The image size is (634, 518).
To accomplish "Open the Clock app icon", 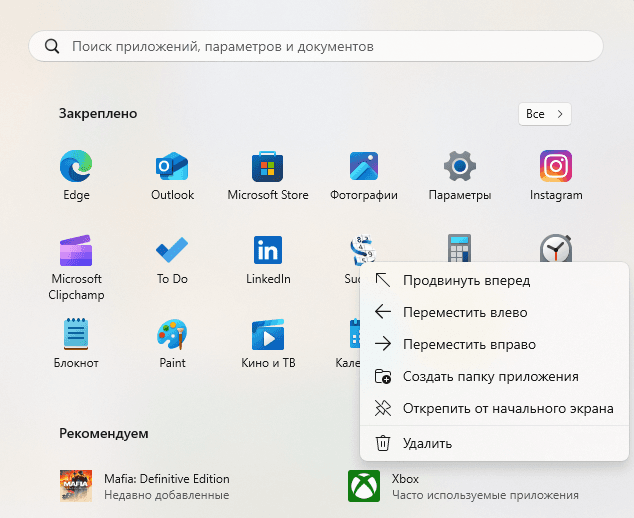I will 556,247.
